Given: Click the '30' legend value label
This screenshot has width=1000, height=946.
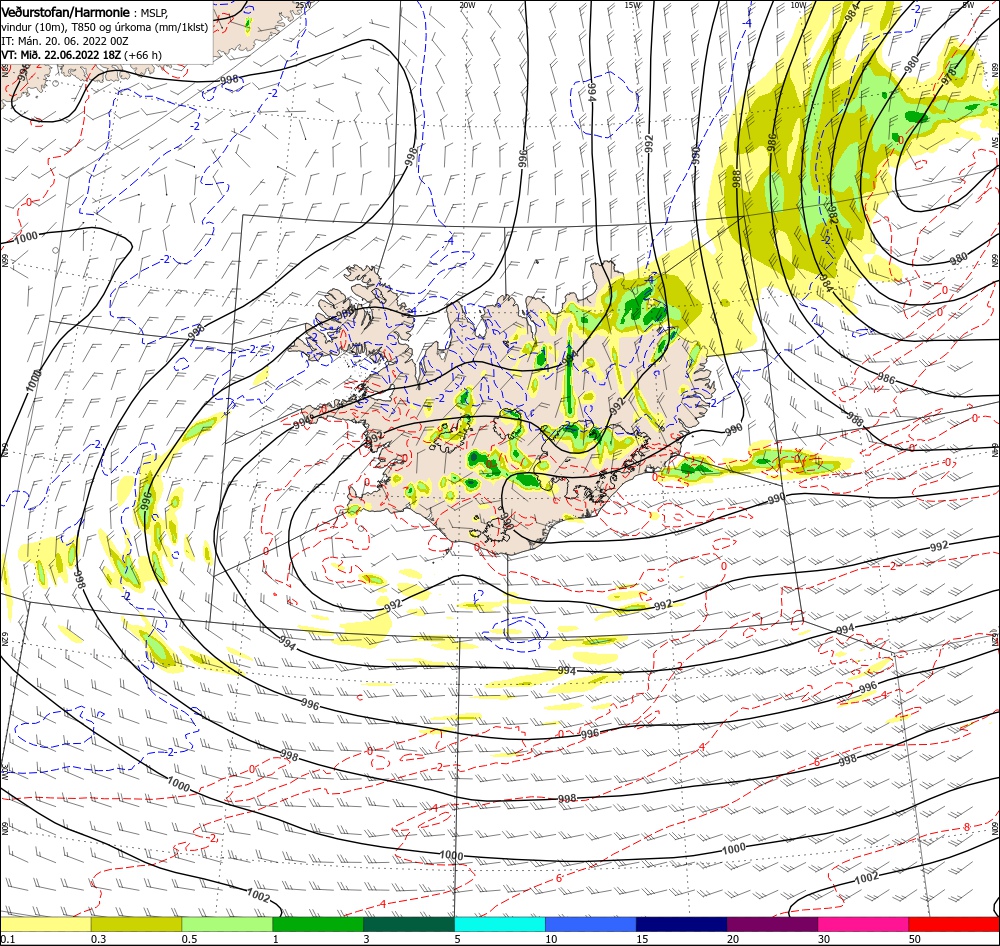Looking at the screenshot, I should [824, 940].
